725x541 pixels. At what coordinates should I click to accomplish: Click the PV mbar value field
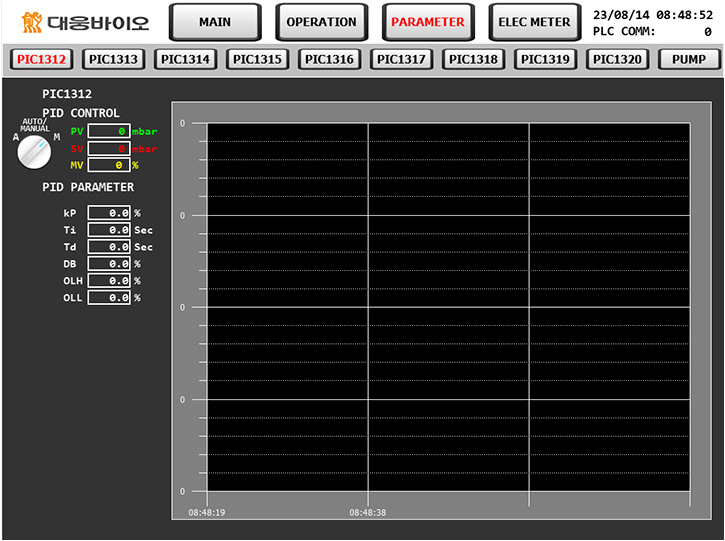(109, 131)
